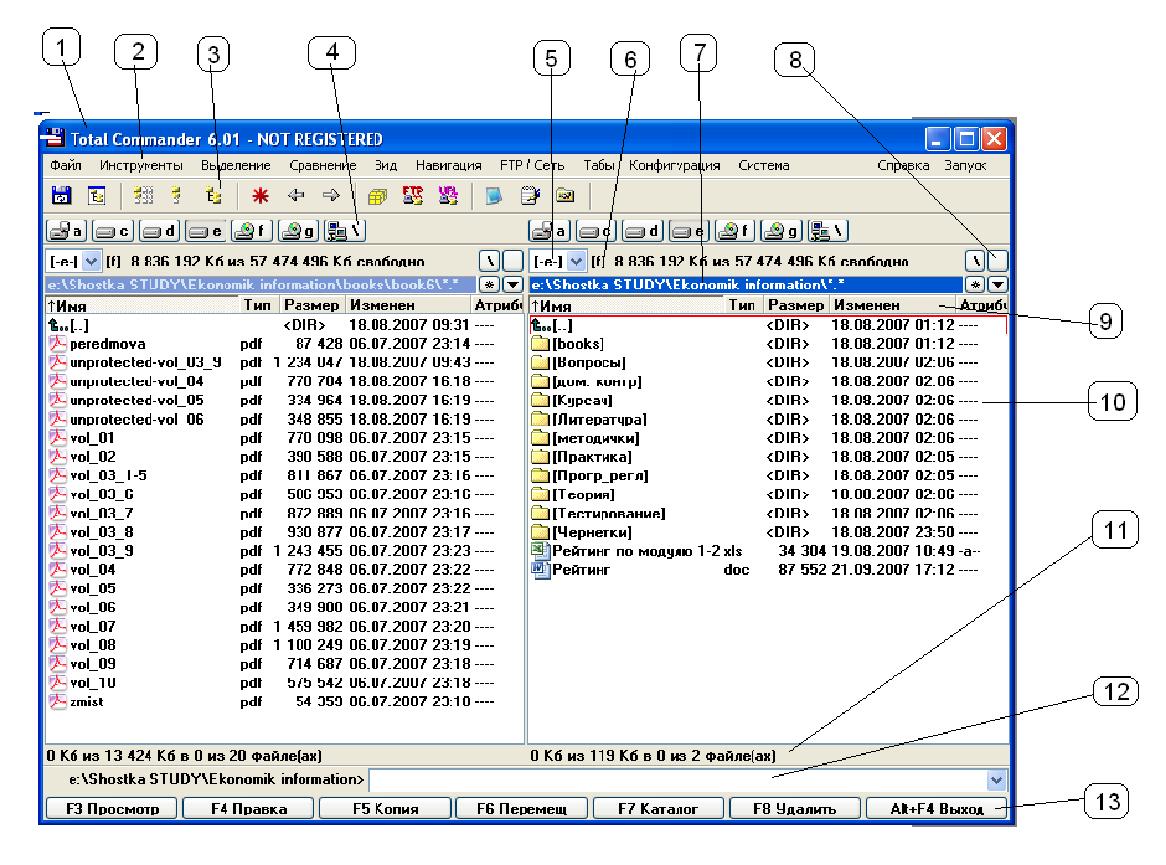The image size is (1166, 865).
Task: Open left panel [-e-] drive dropdown
Action: click(x=91, y=262)
